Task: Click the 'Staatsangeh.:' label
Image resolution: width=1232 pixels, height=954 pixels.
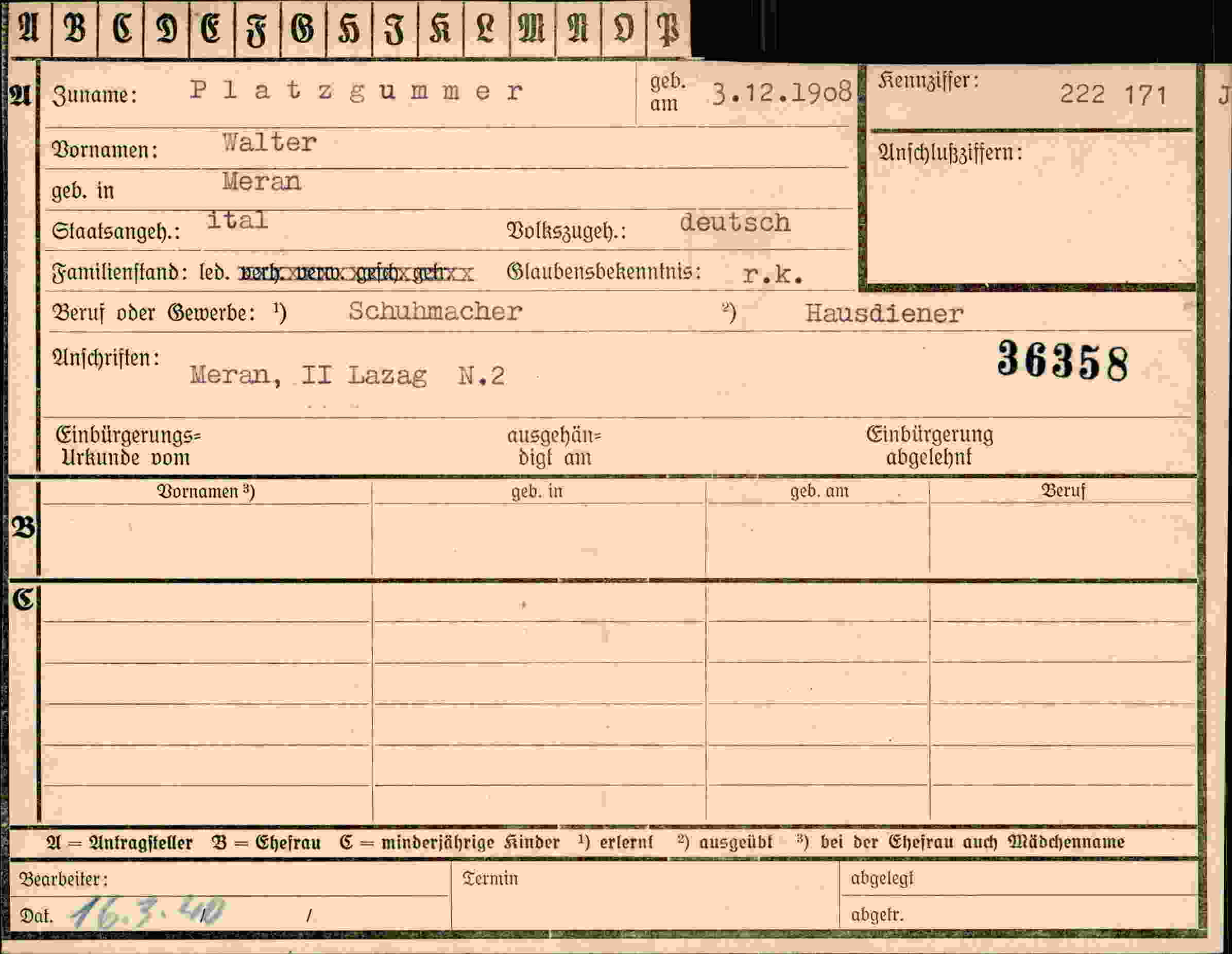Action: pyautogui.click(x=116, y=231)
